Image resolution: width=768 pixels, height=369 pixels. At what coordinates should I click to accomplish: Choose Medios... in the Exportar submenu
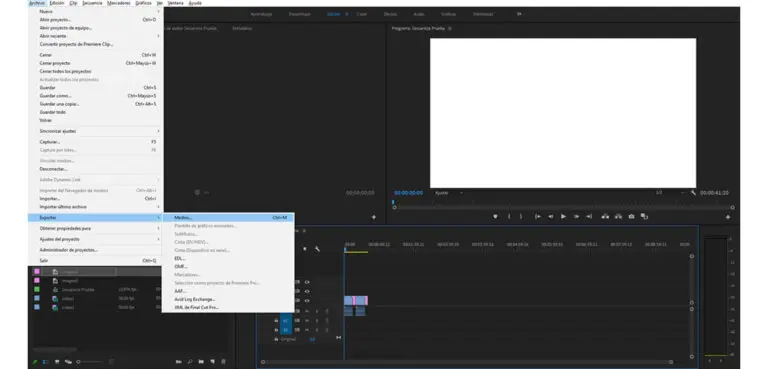(x=228, y=218)
